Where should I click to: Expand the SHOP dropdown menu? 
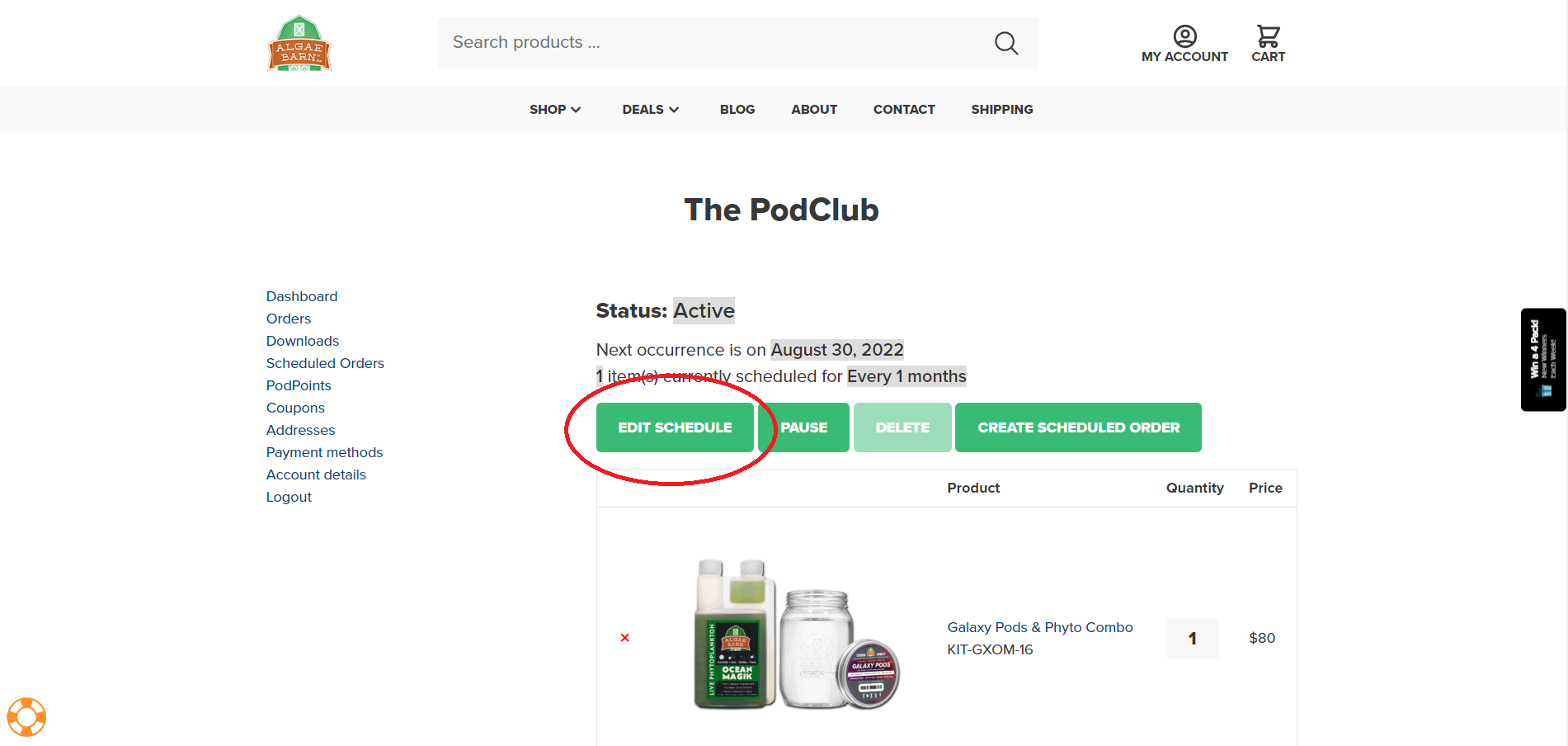tap(555, 110)
